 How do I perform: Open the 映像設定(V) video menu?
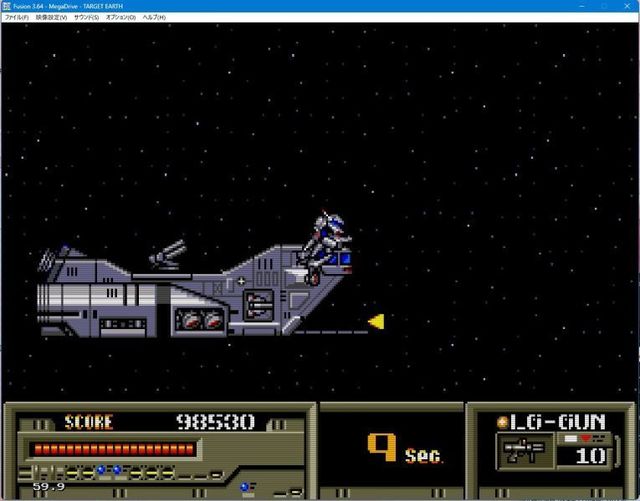(51, 18)
